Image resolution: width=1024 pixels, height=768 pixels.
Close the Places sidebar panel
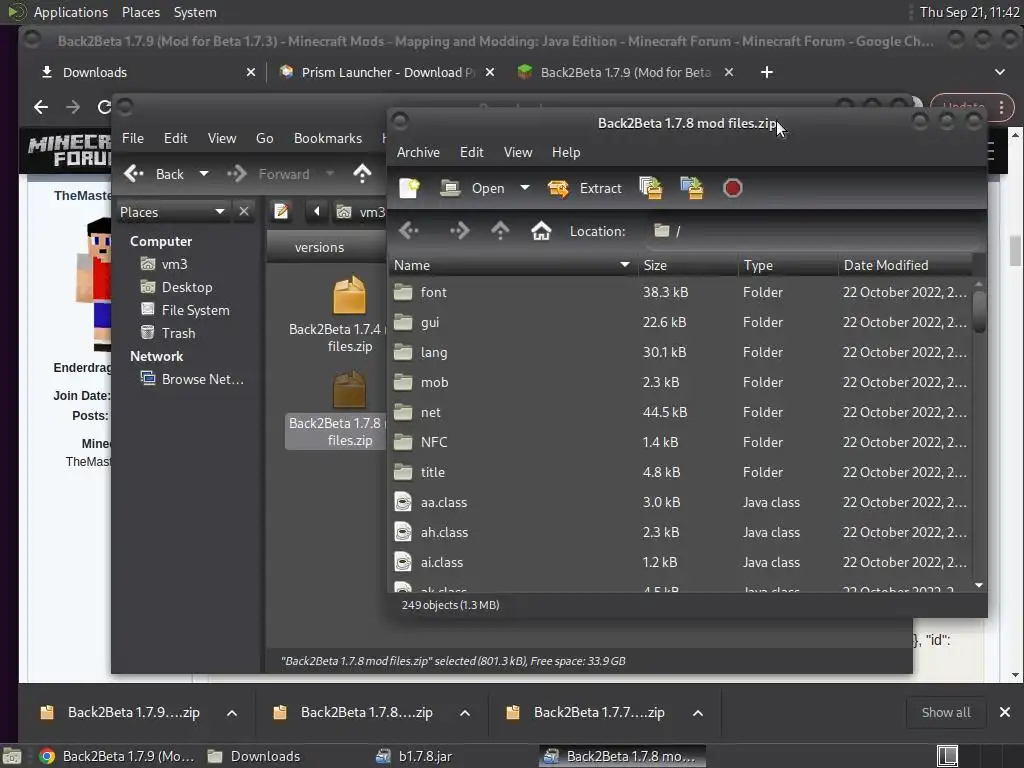point(244,212)
